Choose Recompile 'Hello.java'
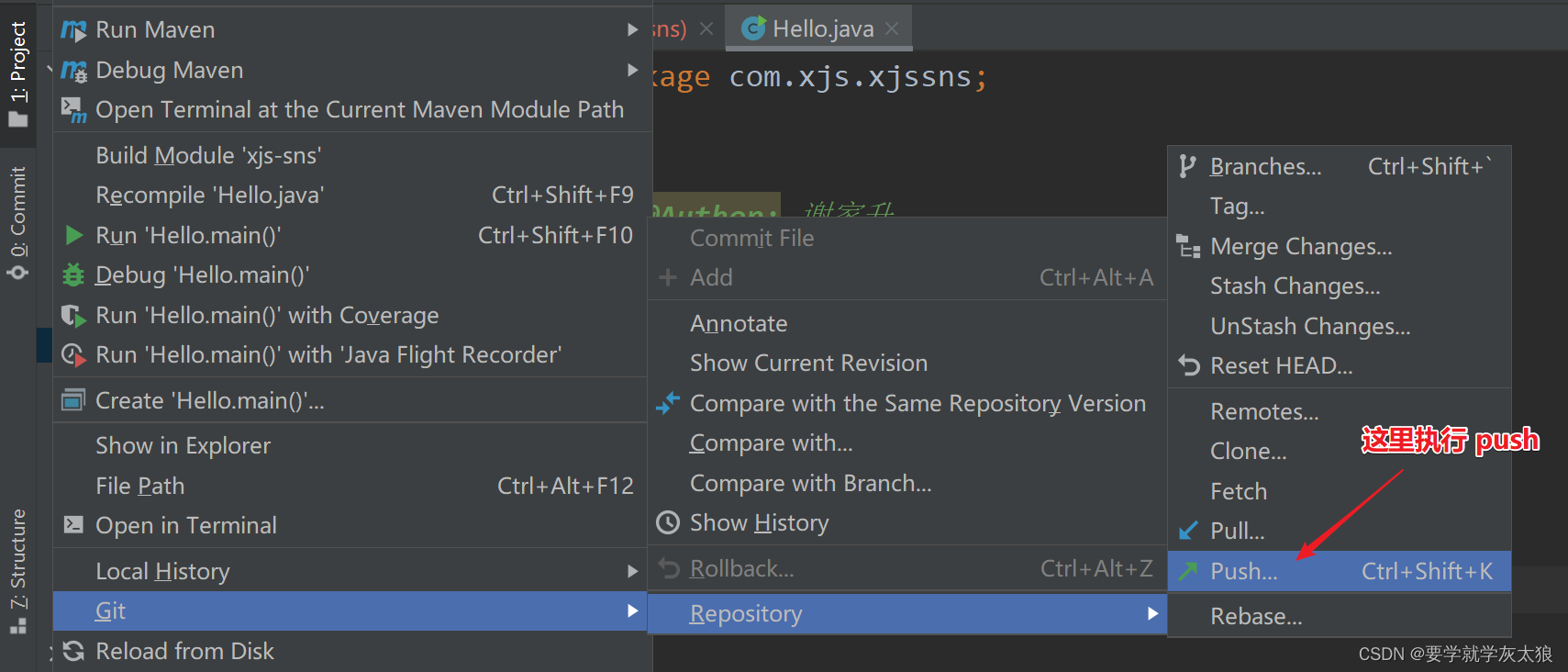This screenshot has height=672, width=1568. click(352, 195)
